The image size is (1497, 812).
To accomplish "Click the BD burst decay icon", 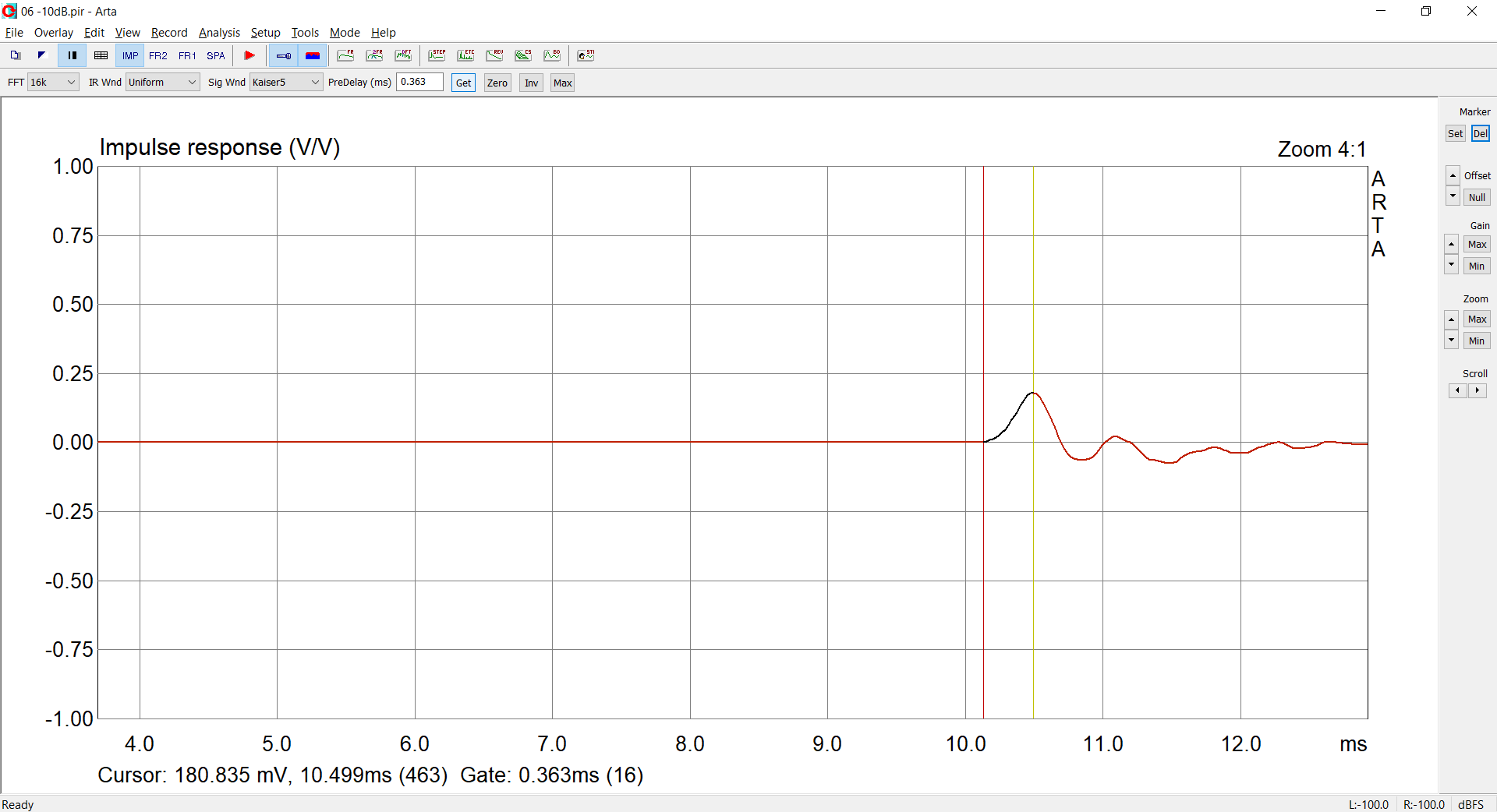I will tap(552, 55).
